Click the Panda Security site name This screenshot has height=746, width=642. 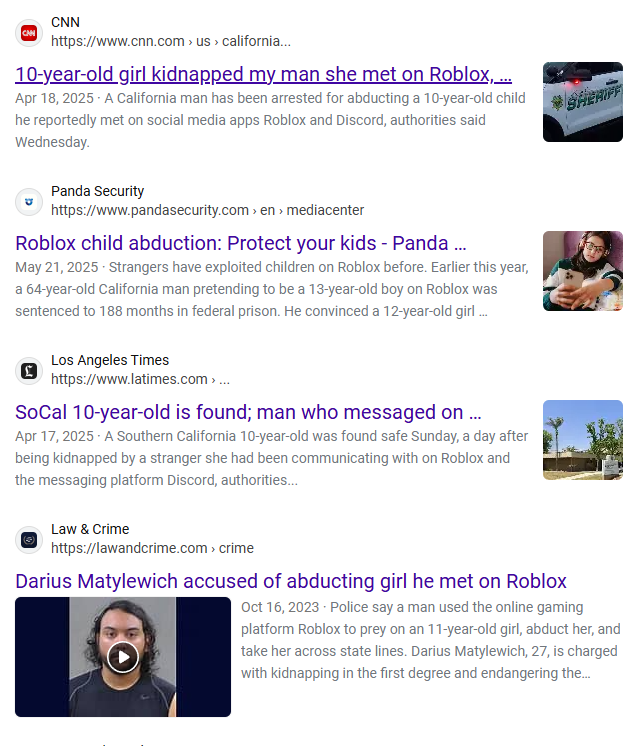pyautogui.click(x=98, y=191)
